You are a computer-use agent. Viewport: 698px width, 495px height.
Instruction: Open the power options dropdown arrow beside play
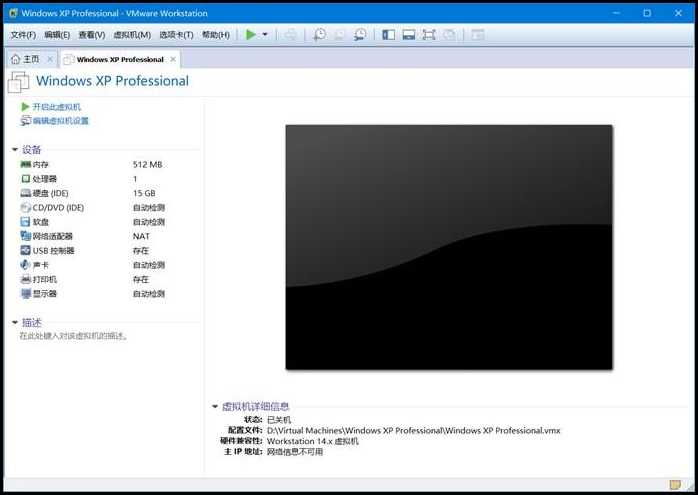(x=265, y=34)
